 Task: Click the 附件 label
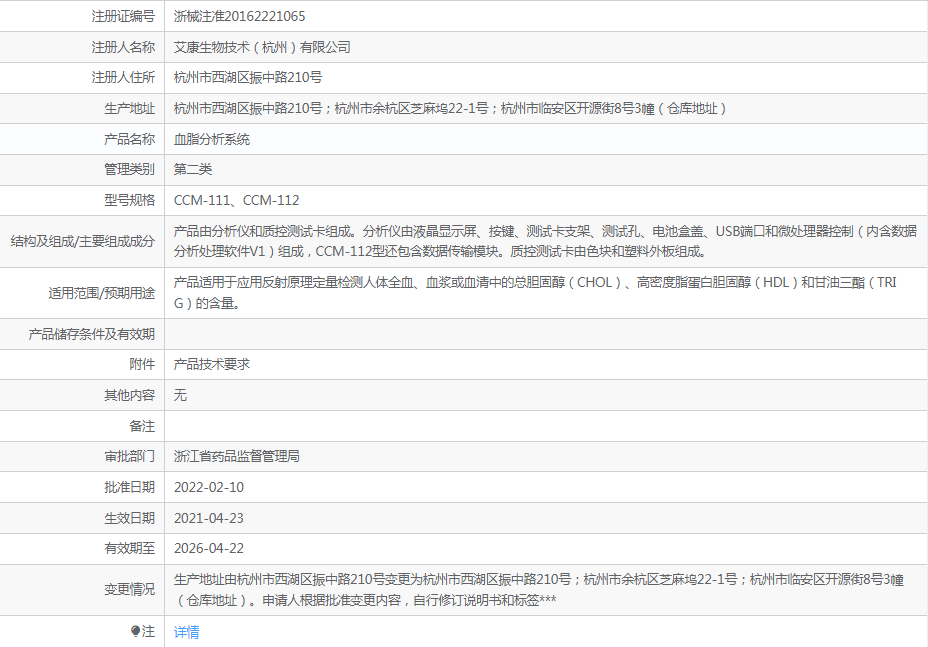pyautogui.click(x=142, y=364)
